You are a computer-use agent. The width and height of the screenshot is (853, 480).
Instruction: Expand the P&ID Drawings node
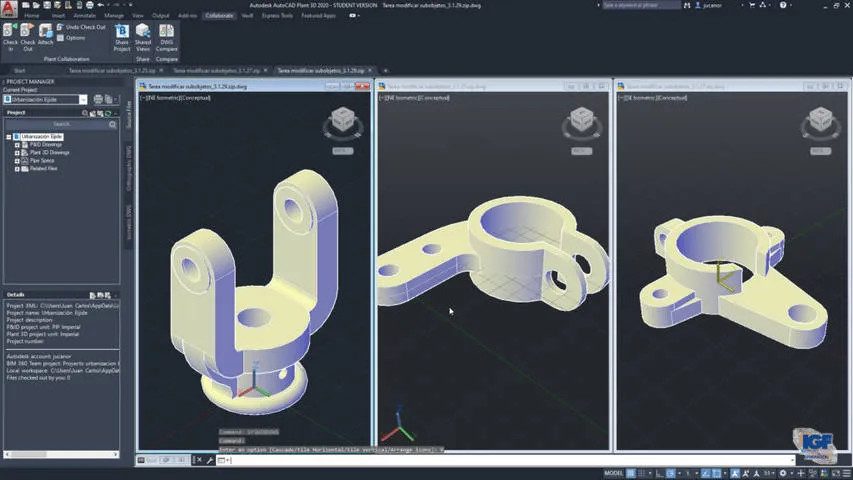(17, 145)
